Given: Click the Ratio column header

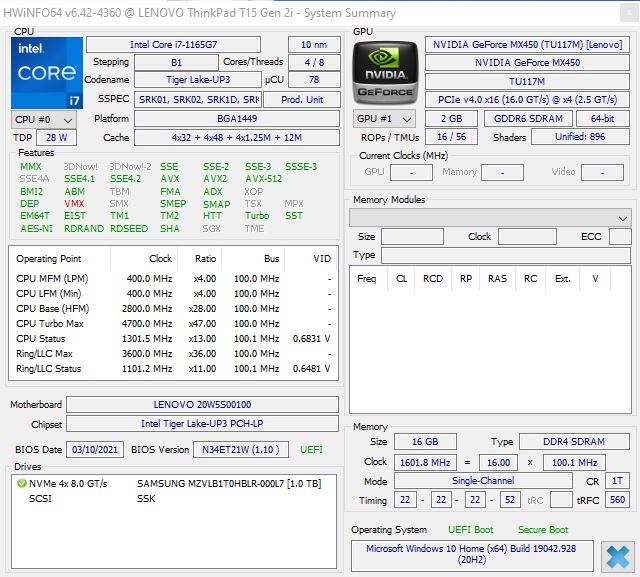Looking at the screenshot, I should (200, 259).
